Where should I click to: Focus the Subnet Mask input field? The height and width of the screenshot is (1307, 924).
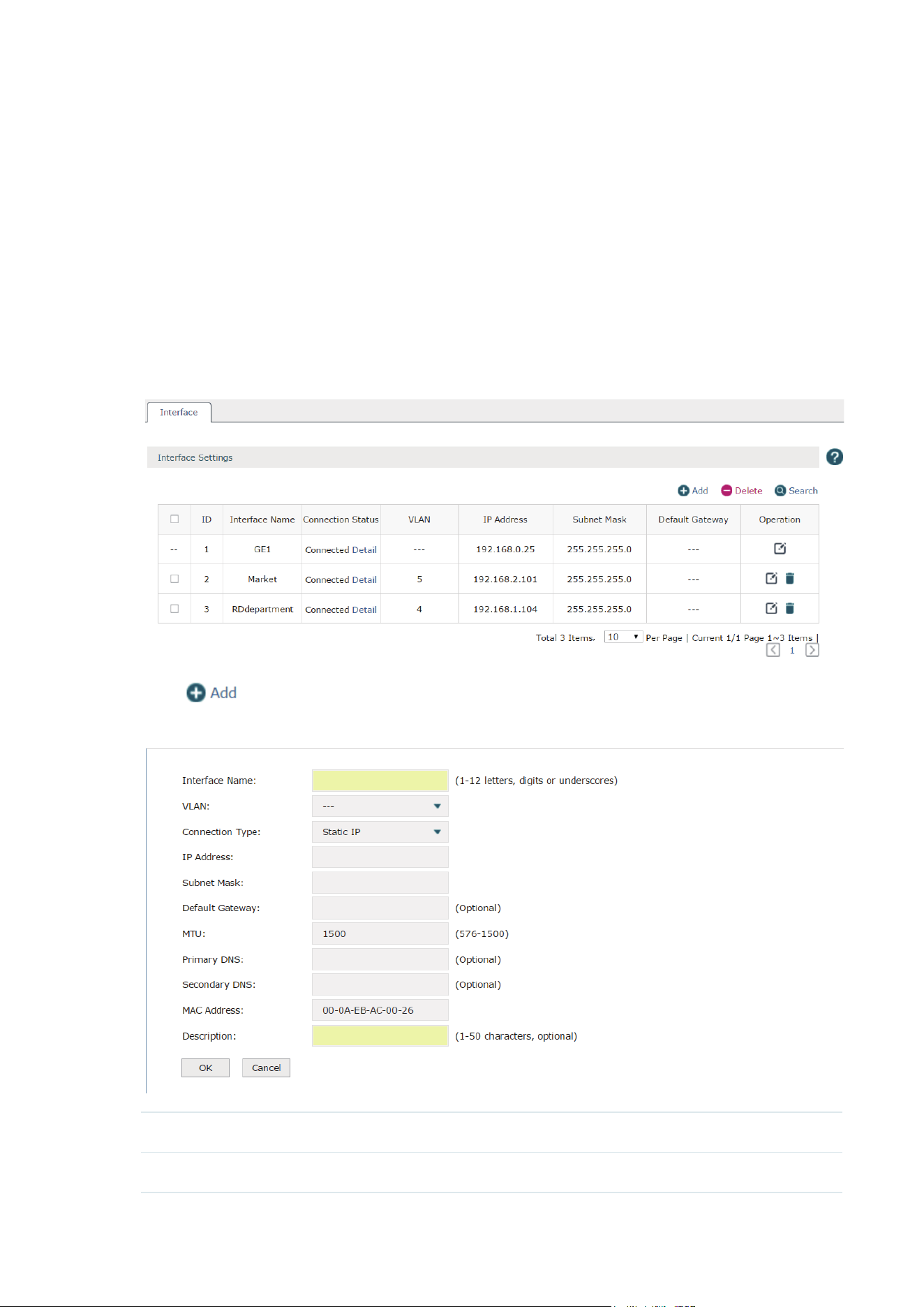380,883
